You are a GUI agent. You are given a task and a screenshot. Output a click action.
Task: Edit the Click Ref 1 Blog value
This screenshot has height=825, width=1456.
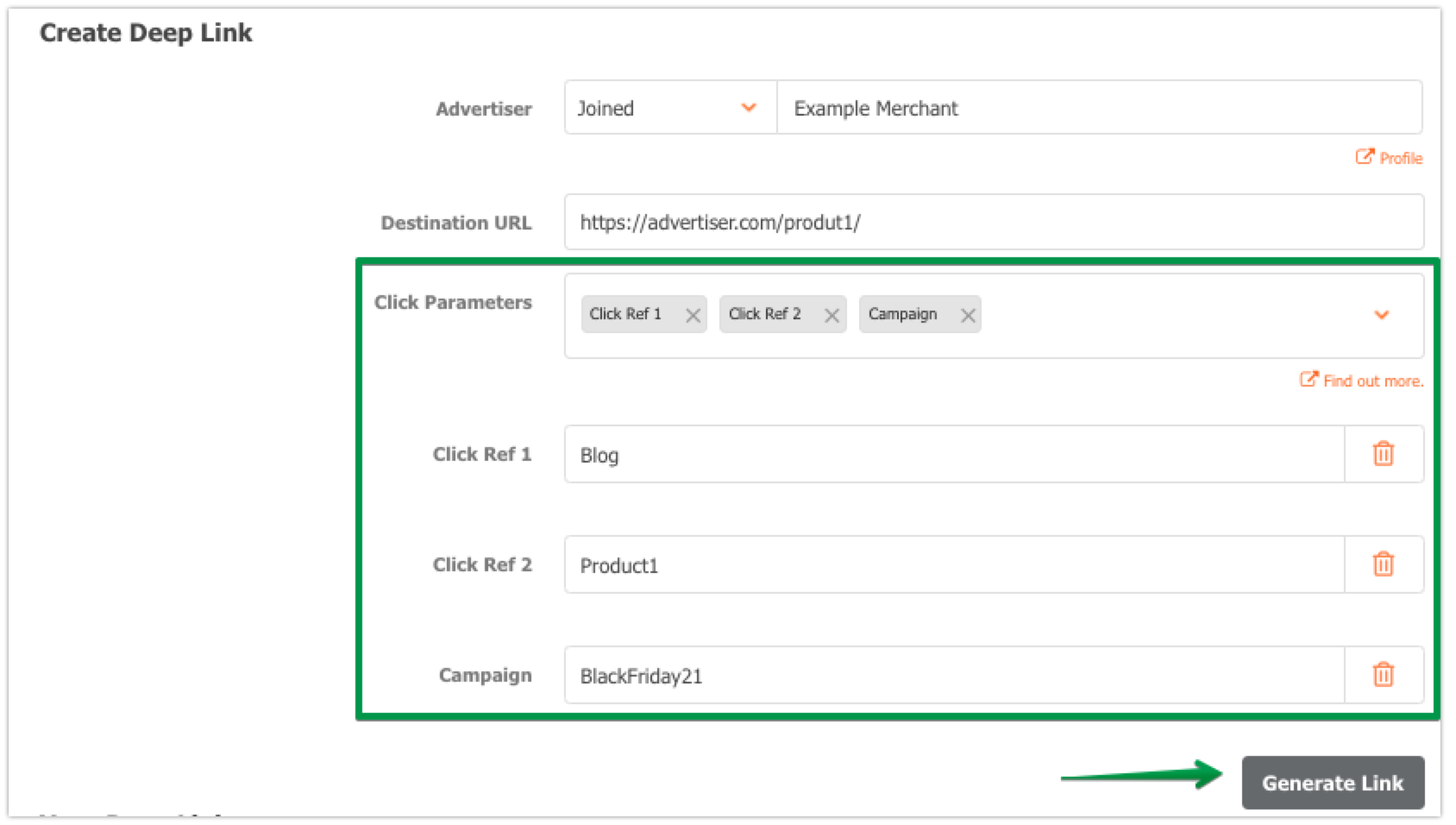(x=953, y=455)
